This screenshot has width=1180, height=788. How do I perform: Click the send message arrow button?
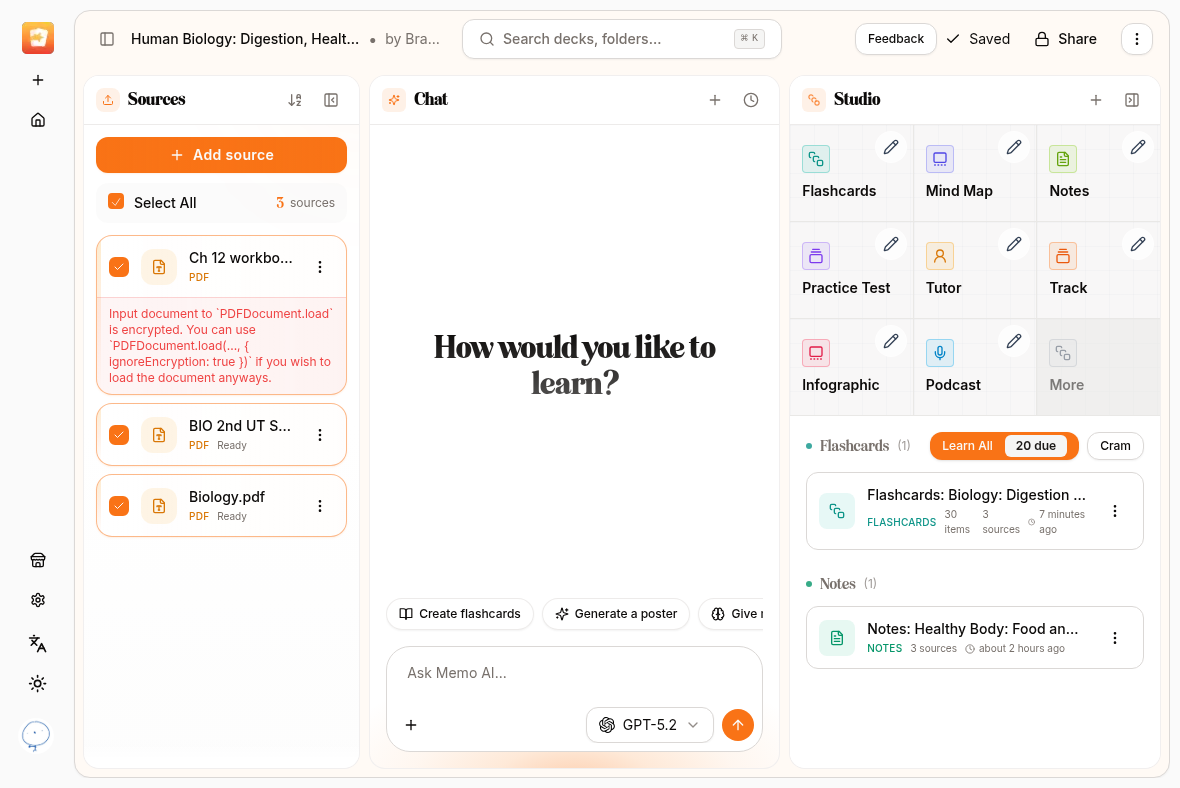pyautogui.click(x=738, y=725)
